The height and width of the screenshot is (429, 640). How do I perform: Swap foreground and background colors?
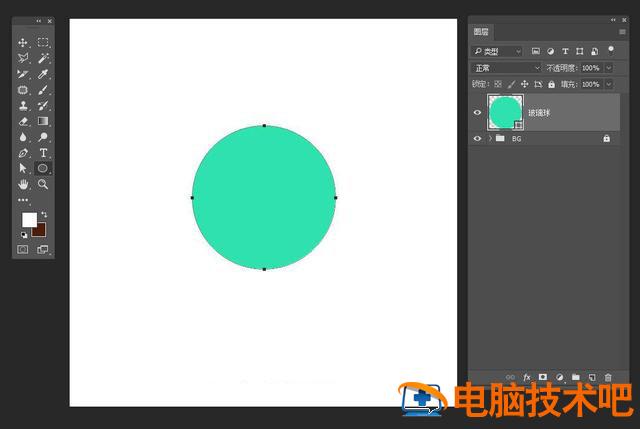pyautogui.click(x=44, y=214)
